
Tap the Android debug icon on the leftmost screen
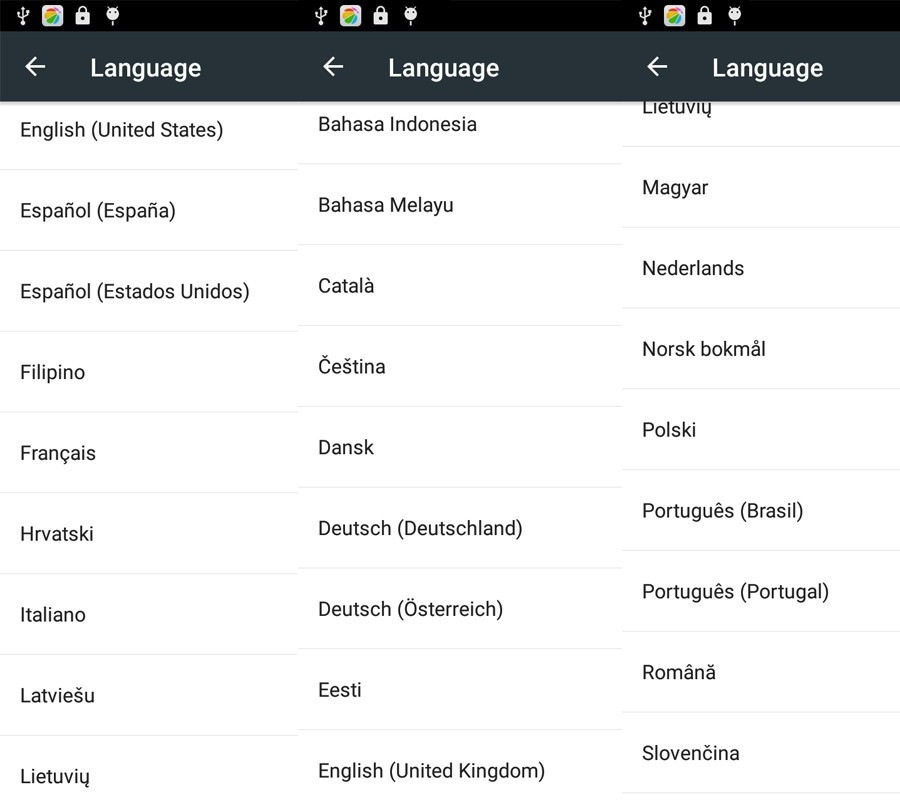click(112, 15)
